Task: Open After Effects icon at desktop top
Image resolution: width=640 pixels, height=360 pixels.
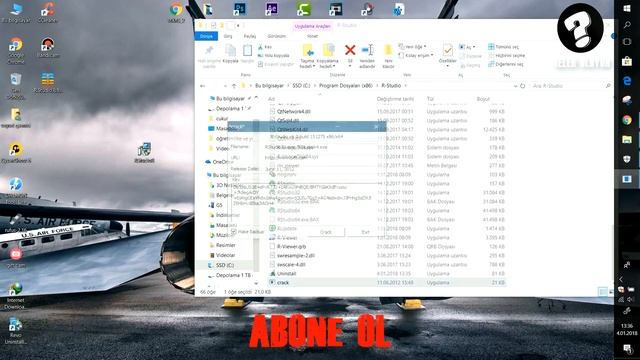Action: (x=271, y=9)
